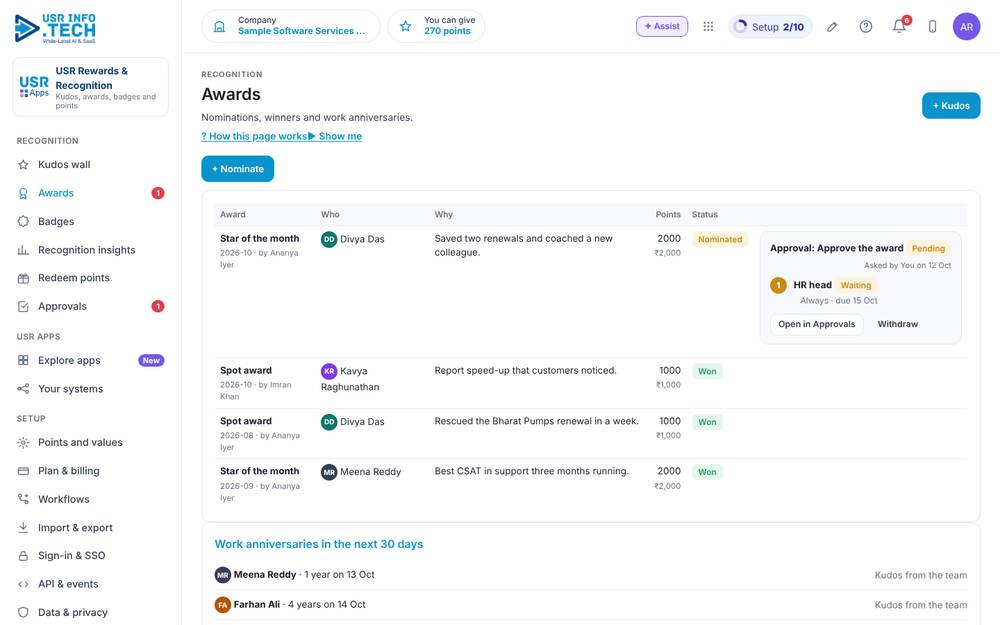
Task: Open the apps grid icon
Action: tap(708, 27)
